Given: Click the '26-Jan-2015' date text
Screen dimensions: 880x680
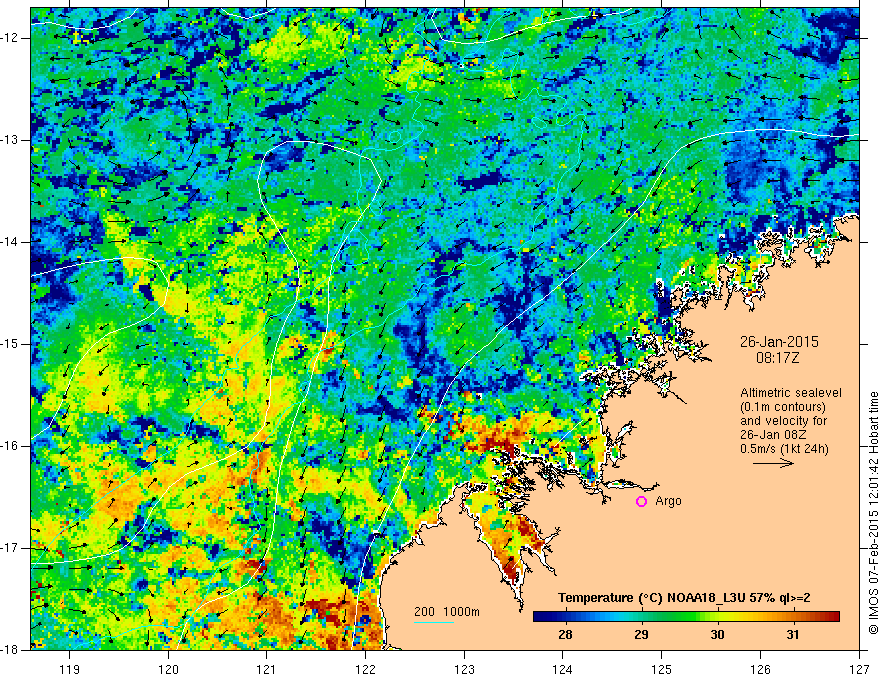Looking at the screenshot, I should (x=779, y=342).
